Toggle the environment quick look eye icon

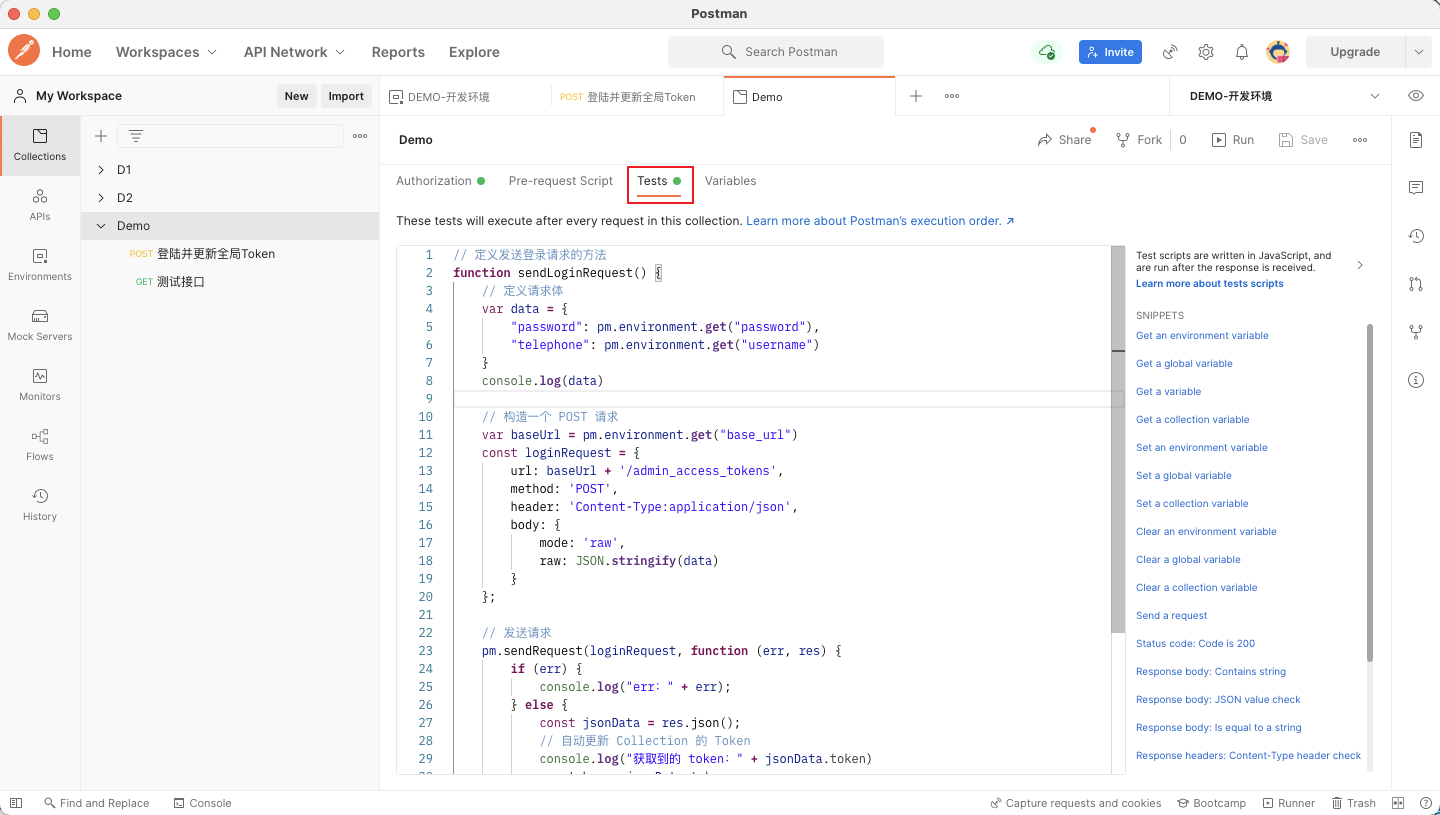coord(1415,96)
